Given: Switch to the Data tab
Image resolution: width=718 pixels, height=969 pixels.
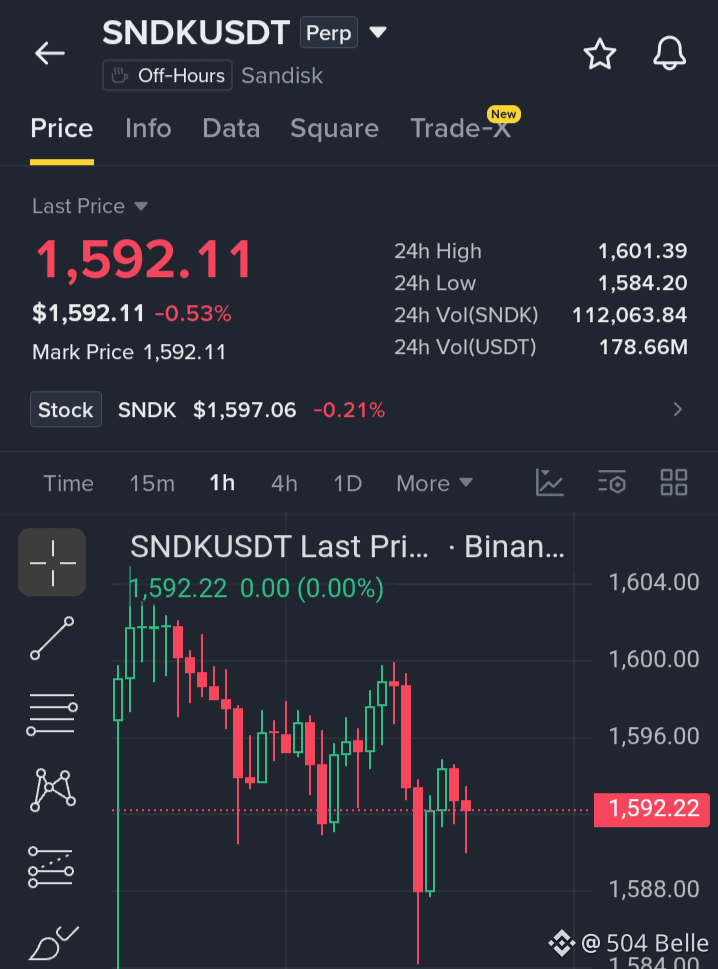Looking at the screenshot, I should point(231,129).
